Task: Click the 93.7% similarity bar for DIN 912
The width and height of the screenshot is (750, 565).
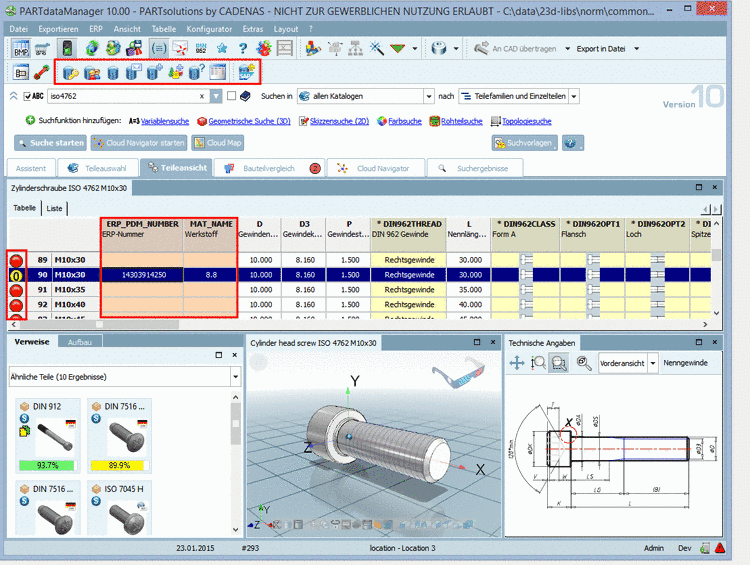Action: 47,465
